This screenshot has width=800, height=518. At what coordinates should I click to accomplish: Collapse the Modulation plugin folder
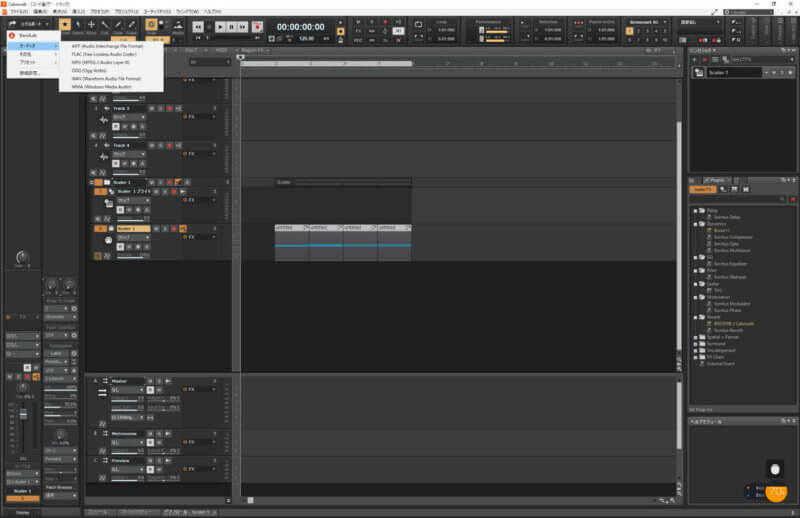click(x=695, y=297)
